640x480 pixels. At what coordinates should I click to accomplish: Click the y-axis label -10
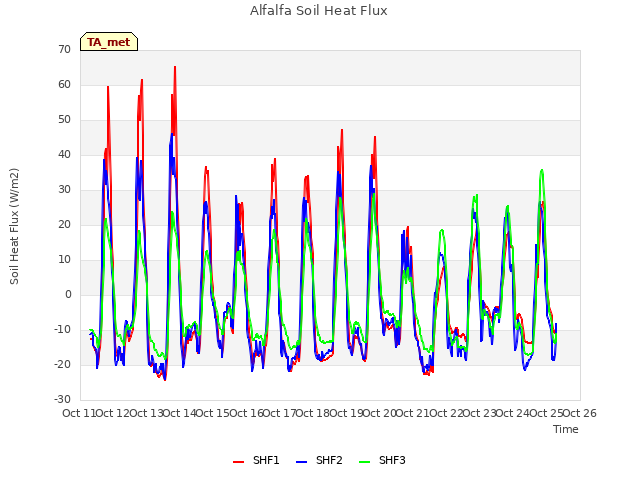coord(63,329)
